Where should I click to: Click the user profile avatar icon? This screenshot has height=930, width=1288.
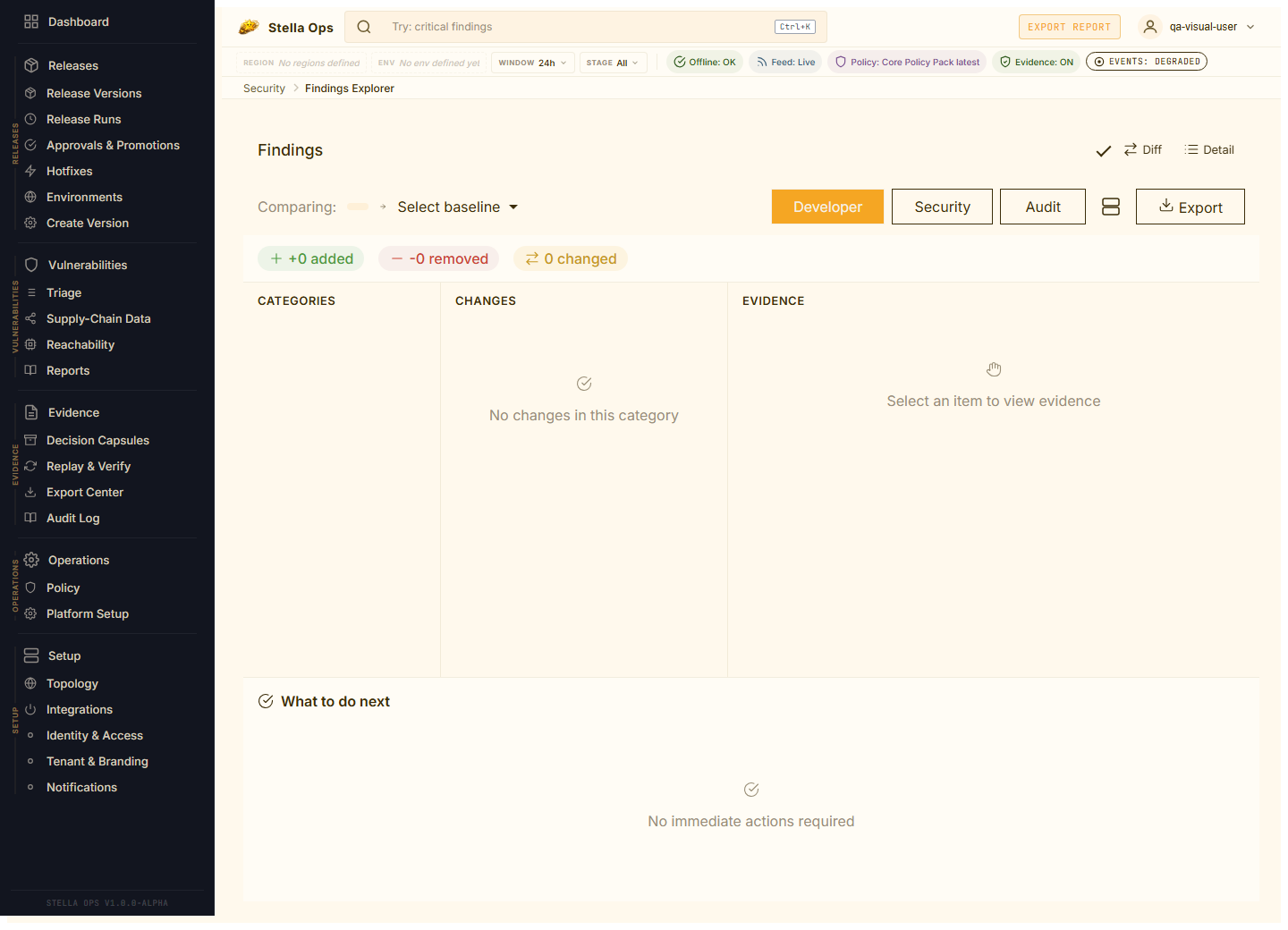click(1150, 27)
